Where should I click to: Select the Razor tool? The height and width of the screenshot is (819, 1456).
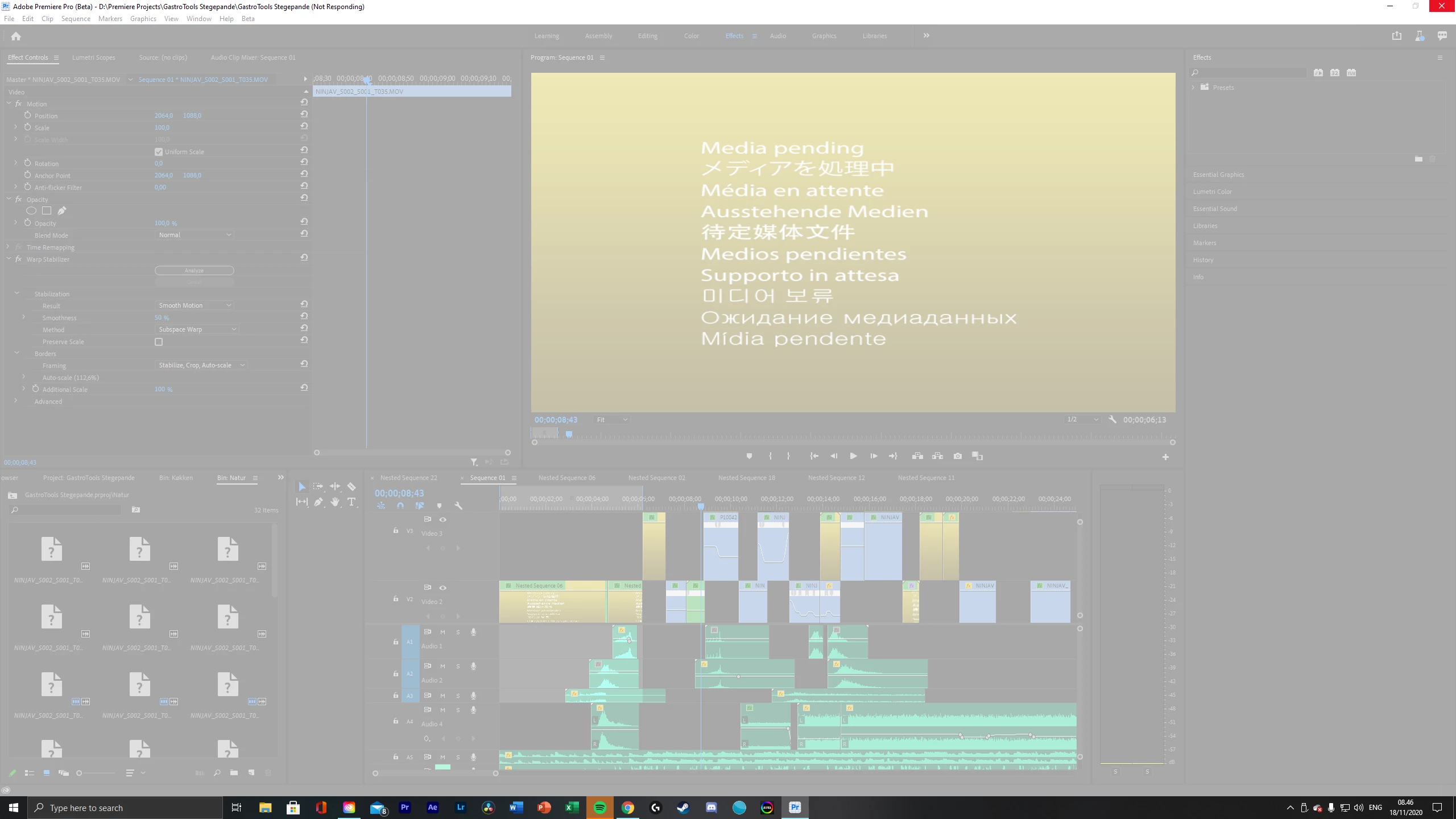click(351, 486)
